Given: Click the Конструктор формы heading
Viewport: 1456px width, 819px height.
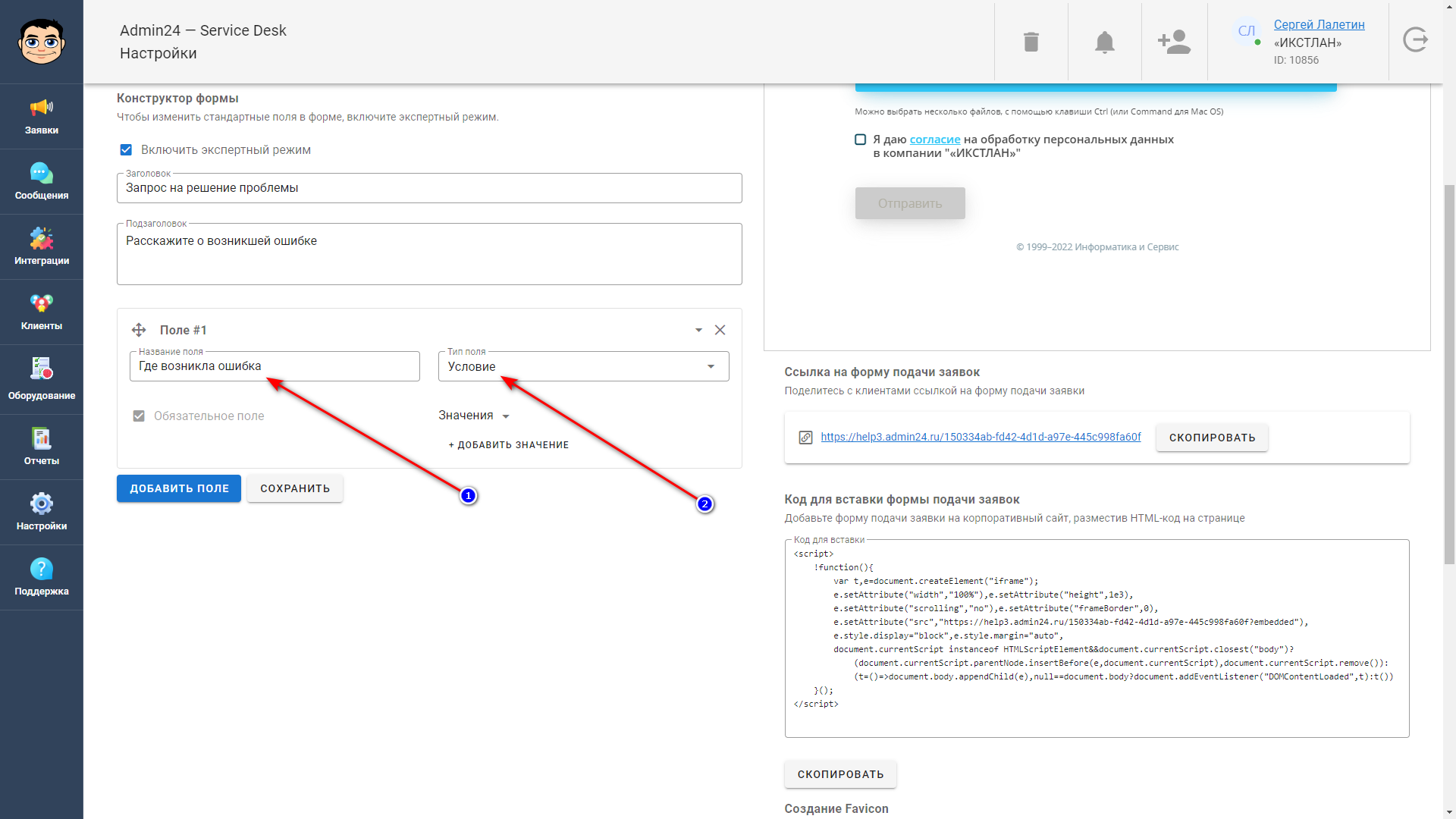Looking at the screenshot, I should pyautogui.click(x=177, y=98).
